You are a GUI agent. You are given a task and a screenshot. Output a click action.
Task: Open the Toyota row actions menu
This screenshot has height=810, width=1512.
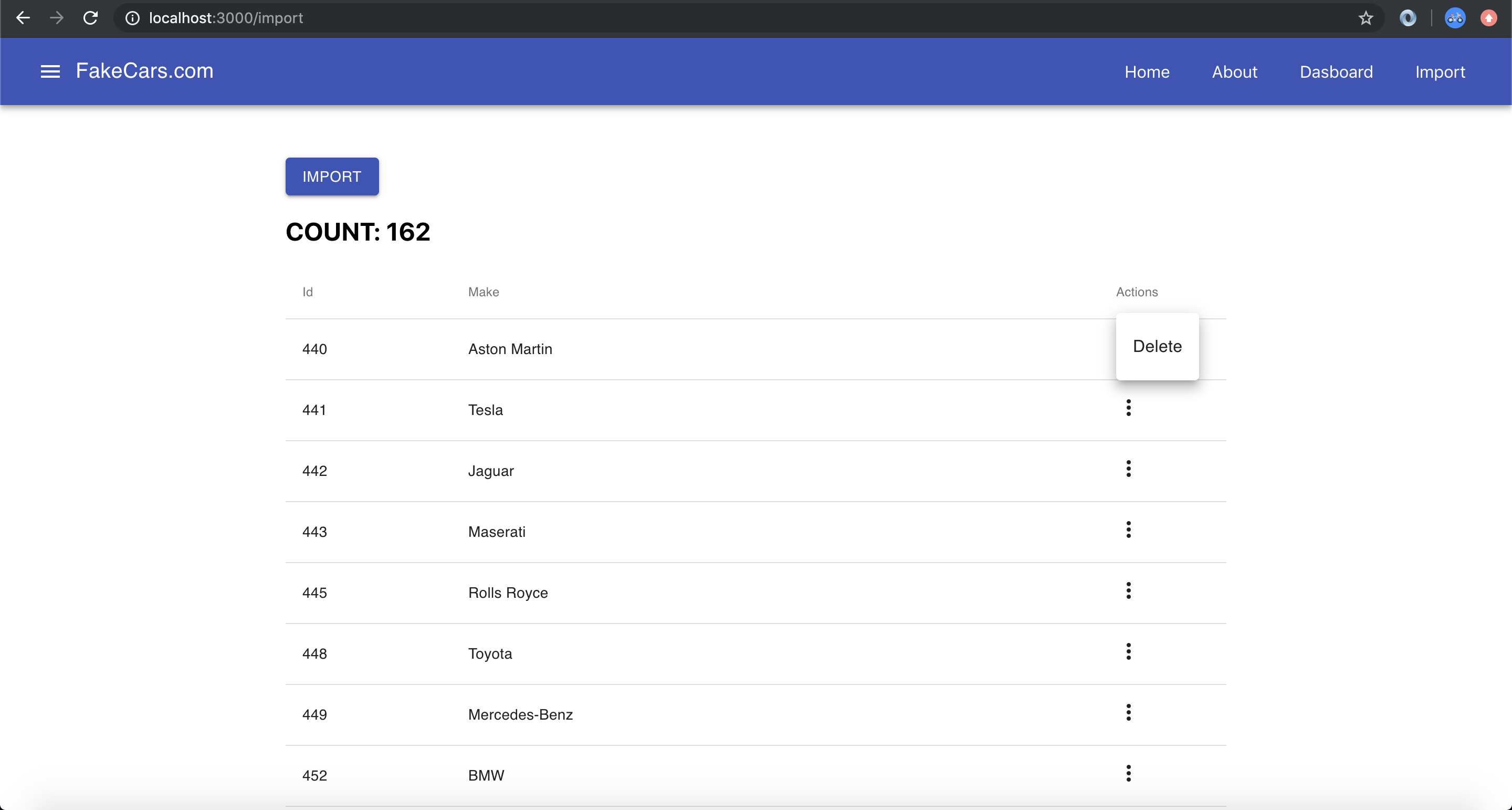(1128, 651)
